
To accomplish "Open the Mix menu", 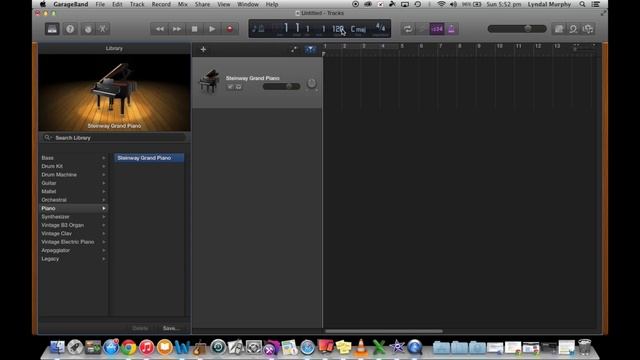I will 183,4.
